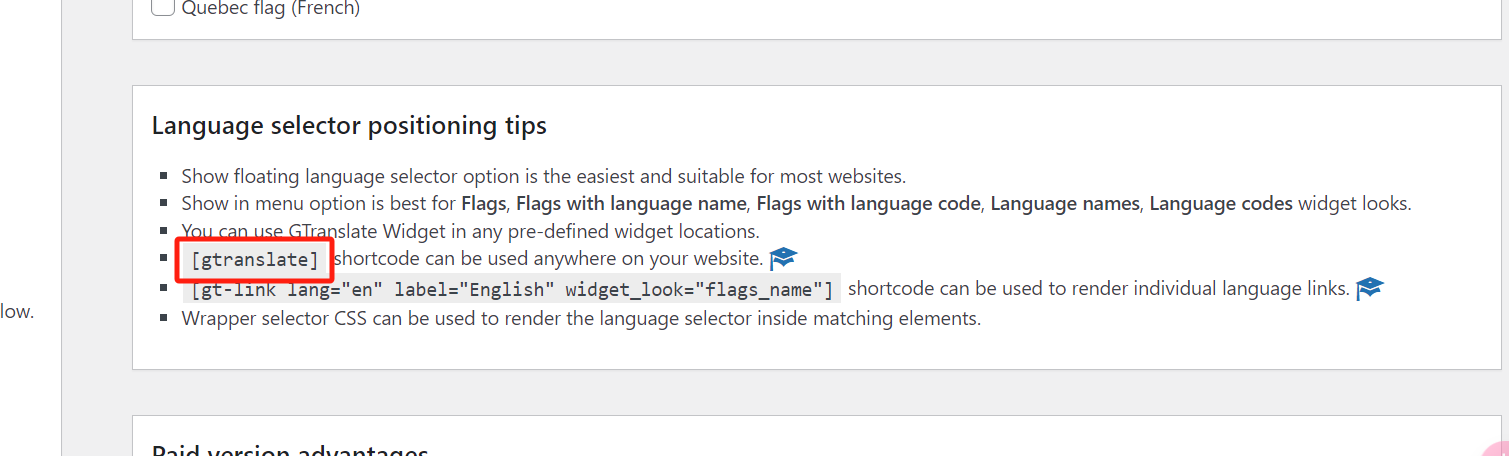
Task: Click the bold "Language codes" text
Action: coord(1220,204)
